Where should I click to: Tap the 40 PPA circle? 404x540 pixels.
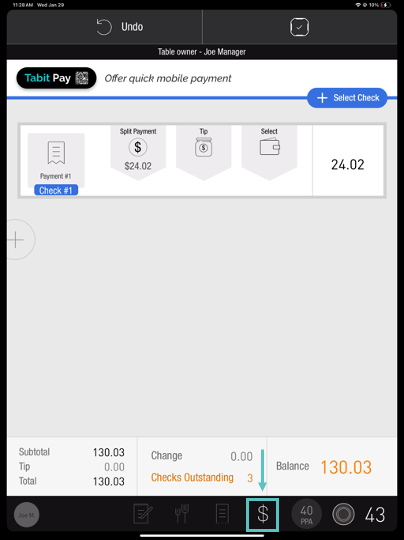[307, 514]
